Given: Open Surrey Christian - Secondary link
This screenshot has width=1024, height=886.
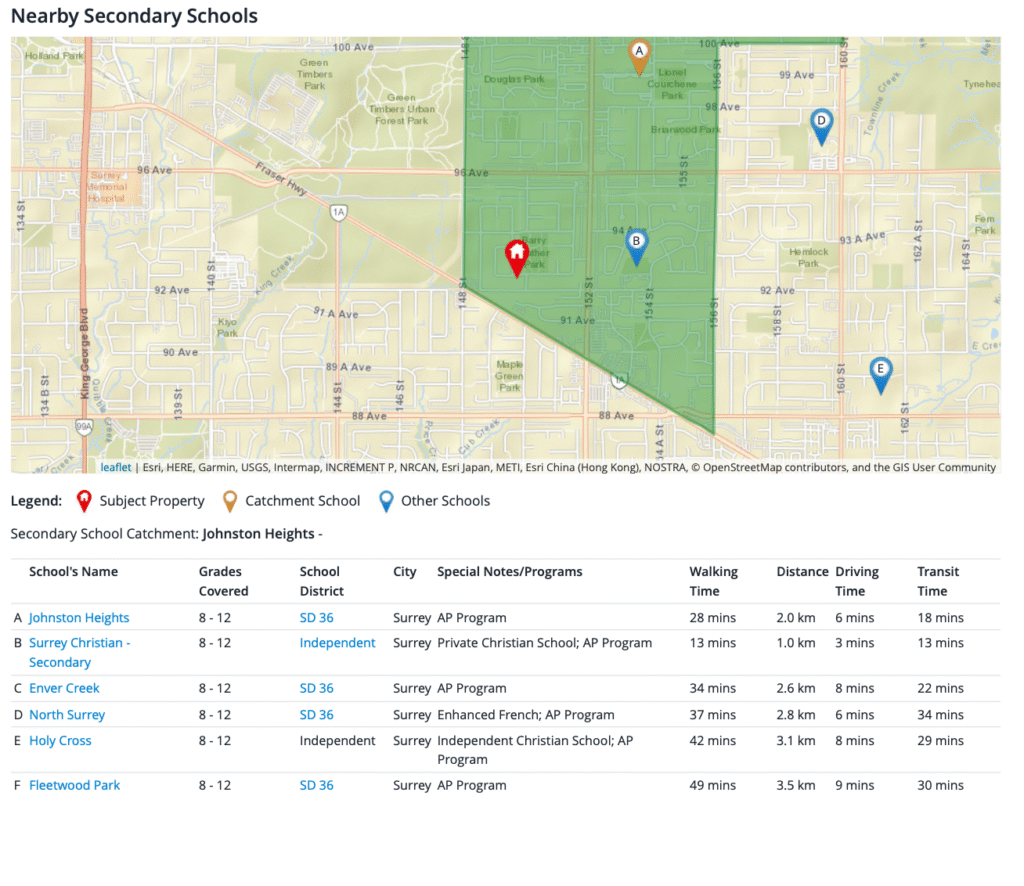Looking at the screenshot, I should (x=79, y=652).
